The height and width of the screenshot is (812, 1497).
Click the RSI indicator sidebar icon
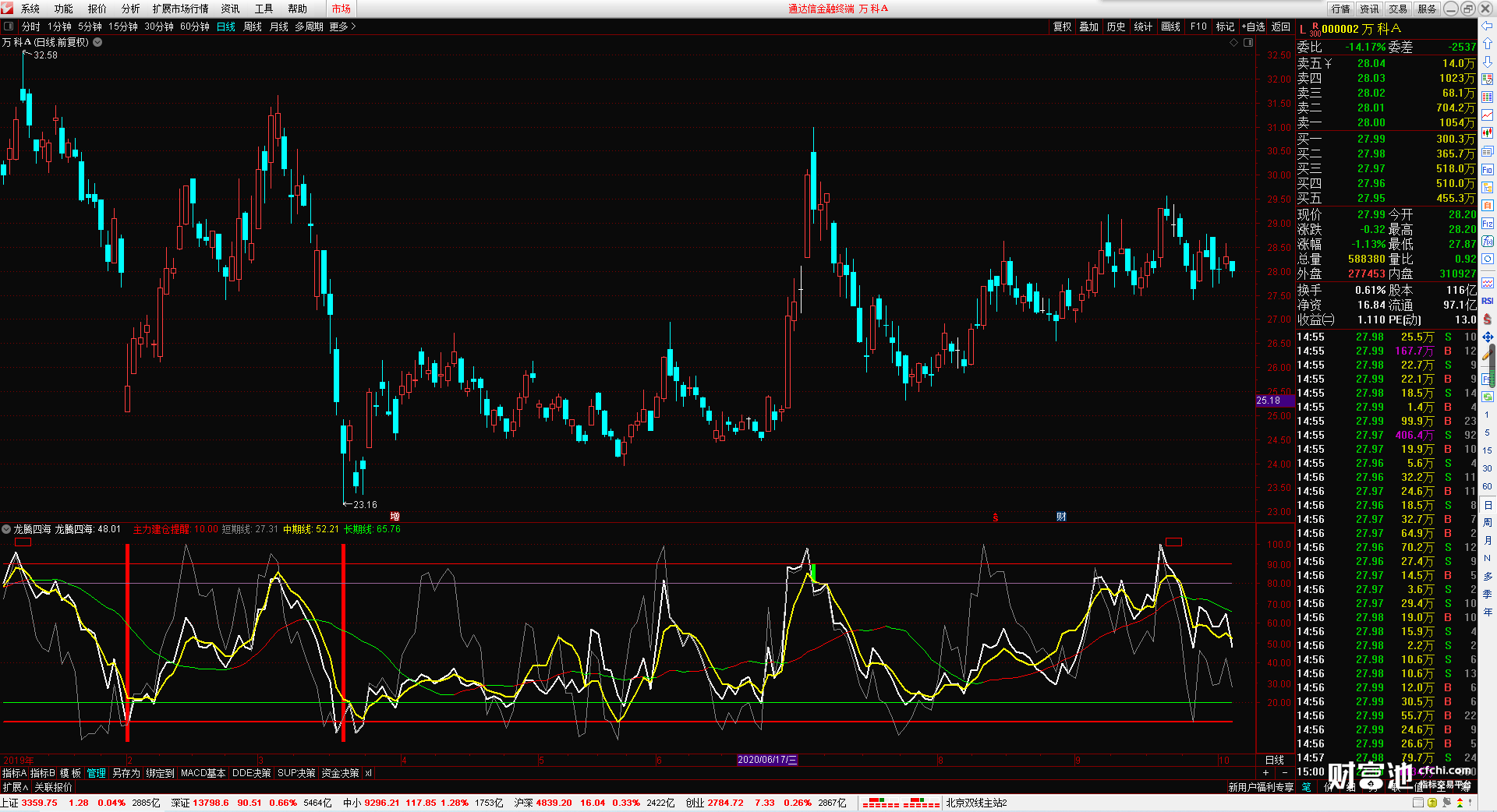(x=1488, y=301)
